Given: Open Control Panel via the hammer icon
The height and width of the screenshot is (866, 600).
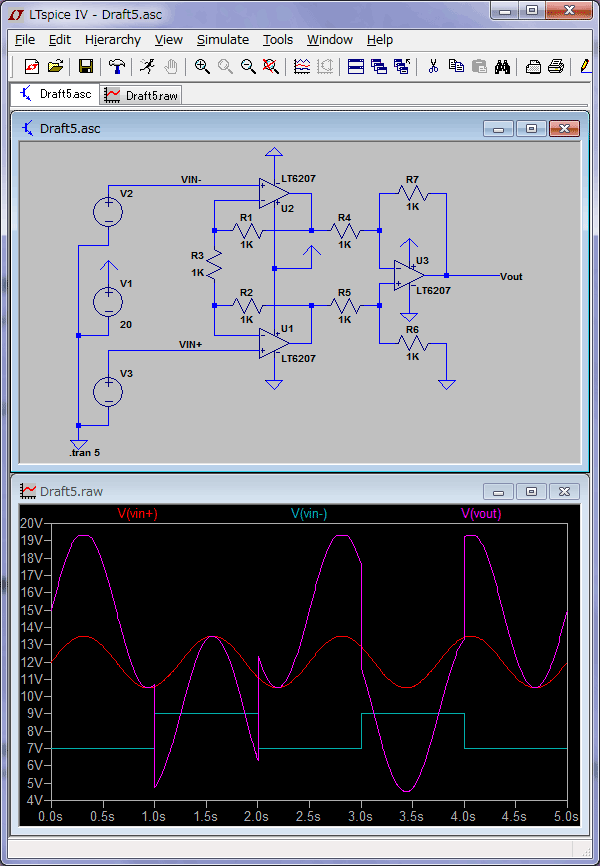Looking at the screenshot, I should (x=117, y=67).
